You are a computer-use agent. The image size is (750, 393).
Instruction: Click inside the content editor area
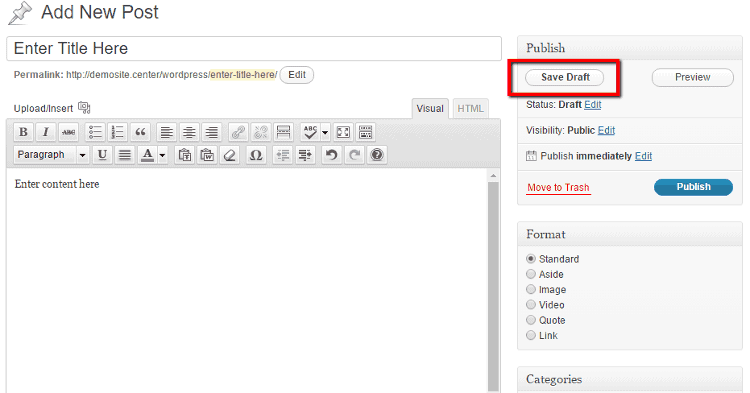coord(246,280)
